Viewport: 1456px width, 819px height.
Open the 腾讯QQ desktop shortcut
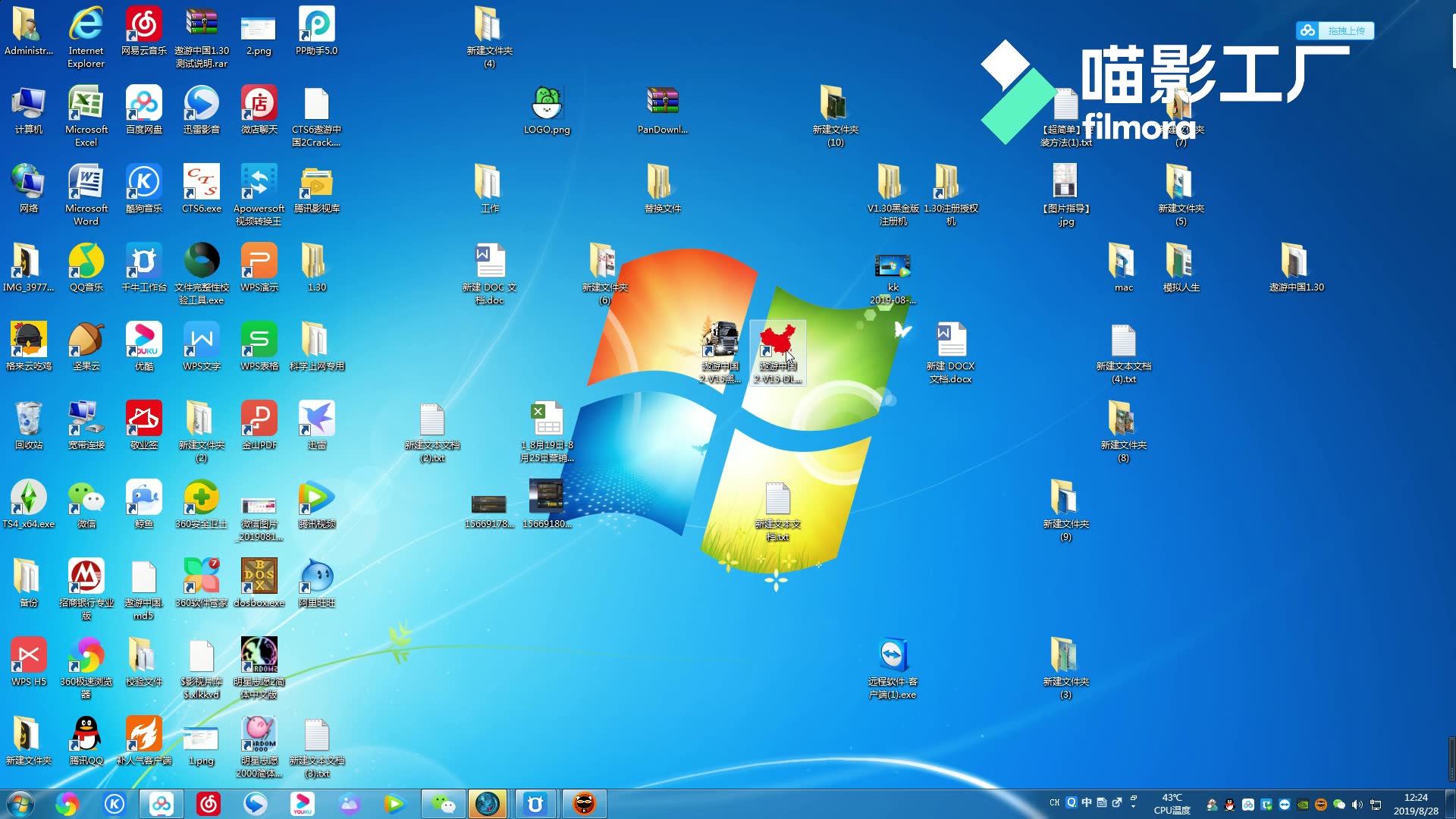[86, 741]
